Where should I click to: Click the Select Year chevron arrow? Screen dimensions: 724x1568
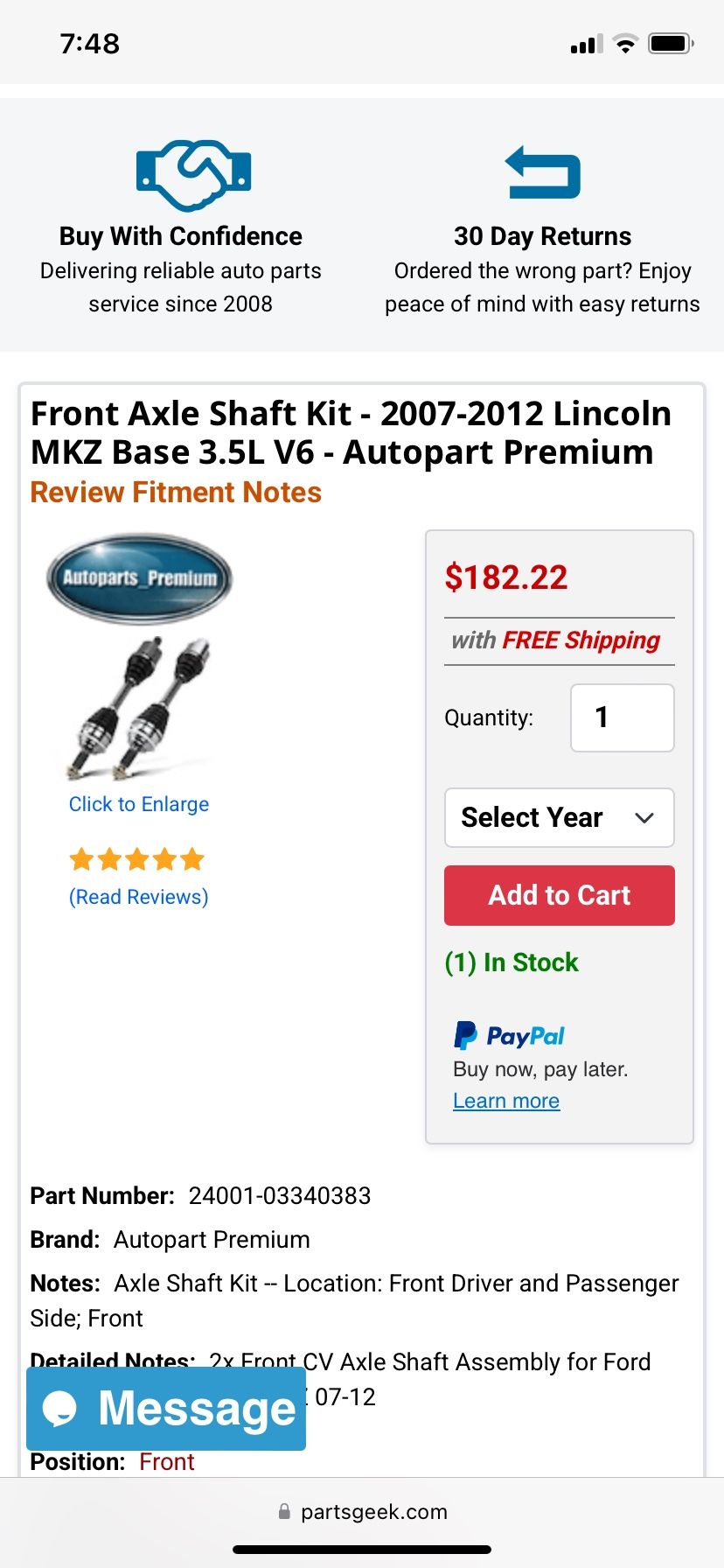pos(644,818)
